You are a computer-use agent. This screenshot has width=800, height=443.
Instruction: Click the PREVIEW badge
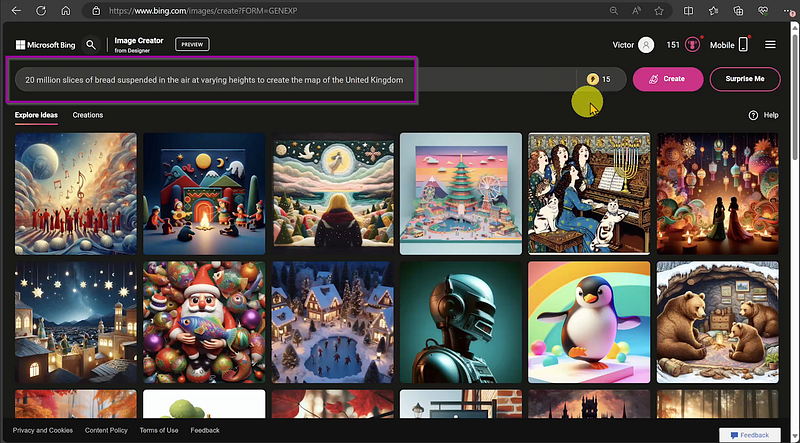pyautogui.click(x=192, y=44)
